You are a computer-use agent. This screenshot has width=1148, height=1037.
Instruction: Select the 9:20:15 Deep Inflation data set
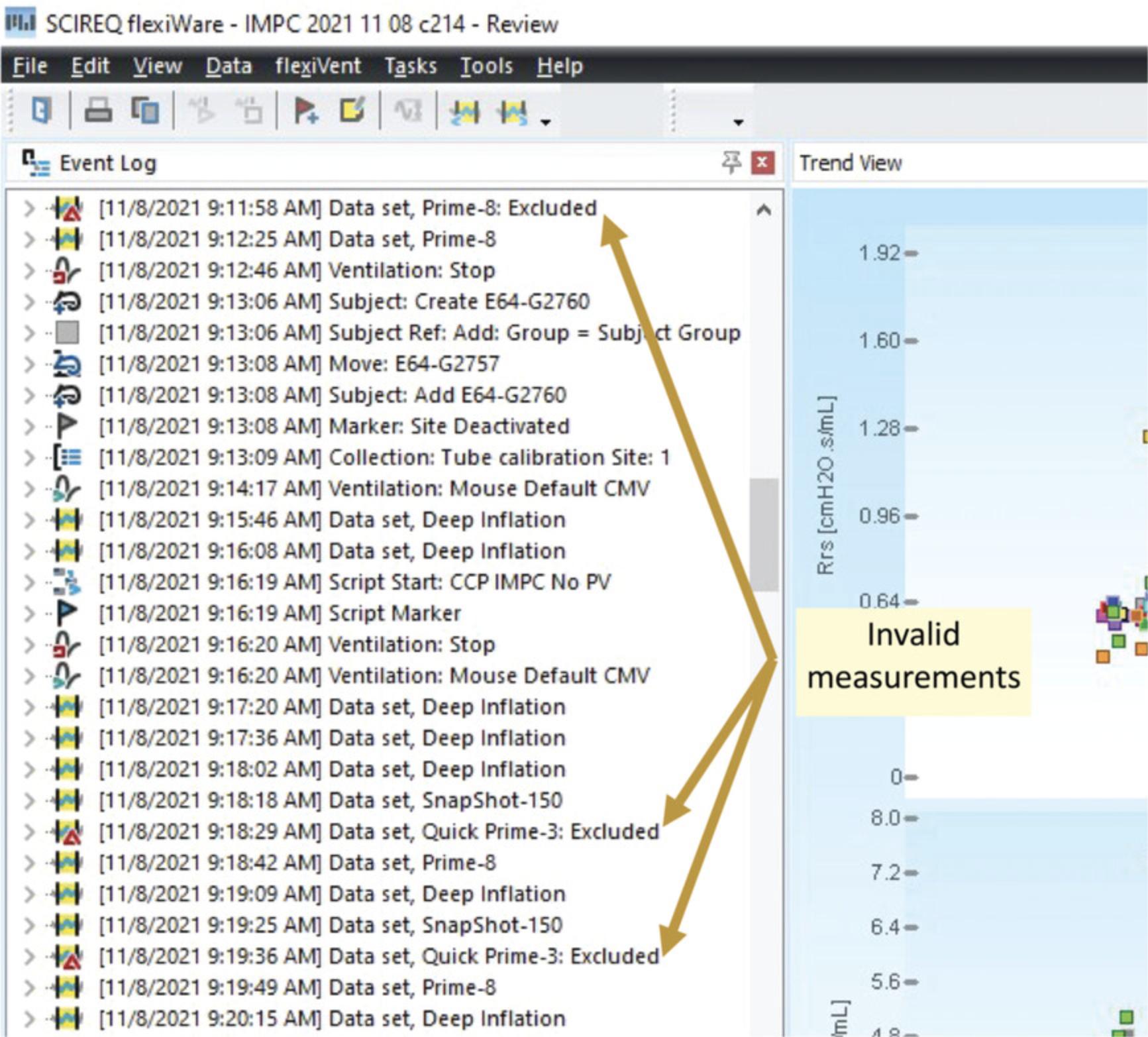point(332,1018)
